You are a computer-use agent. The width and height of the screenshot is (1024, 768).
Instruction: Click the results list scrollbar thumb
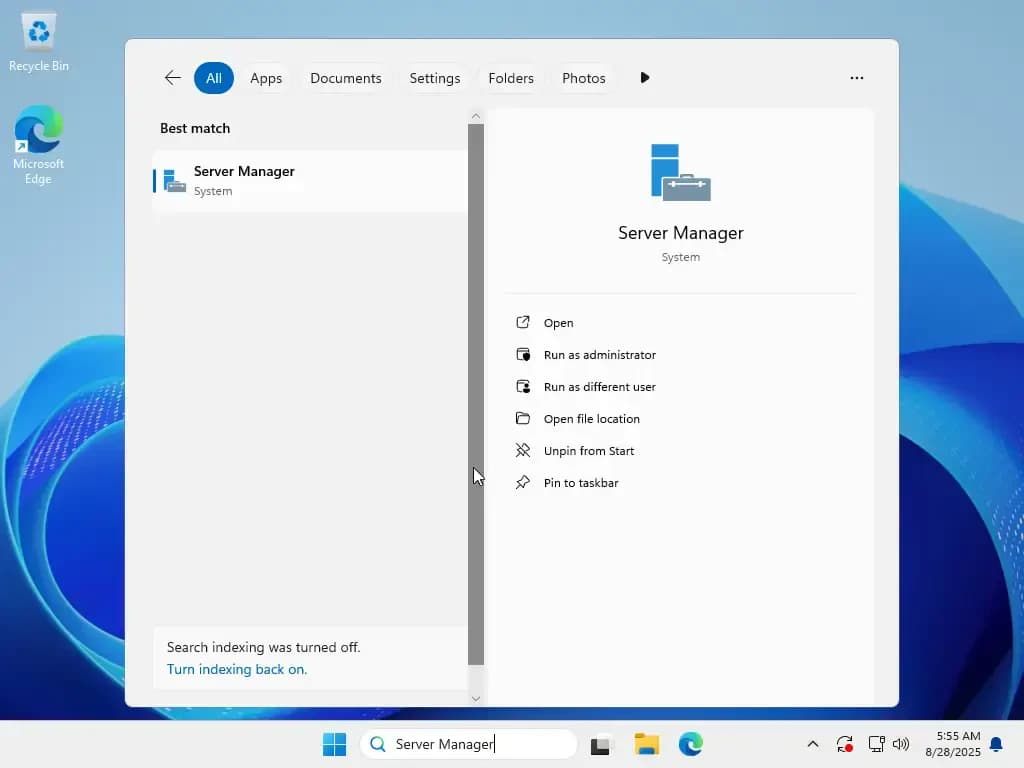click(476, 394)
